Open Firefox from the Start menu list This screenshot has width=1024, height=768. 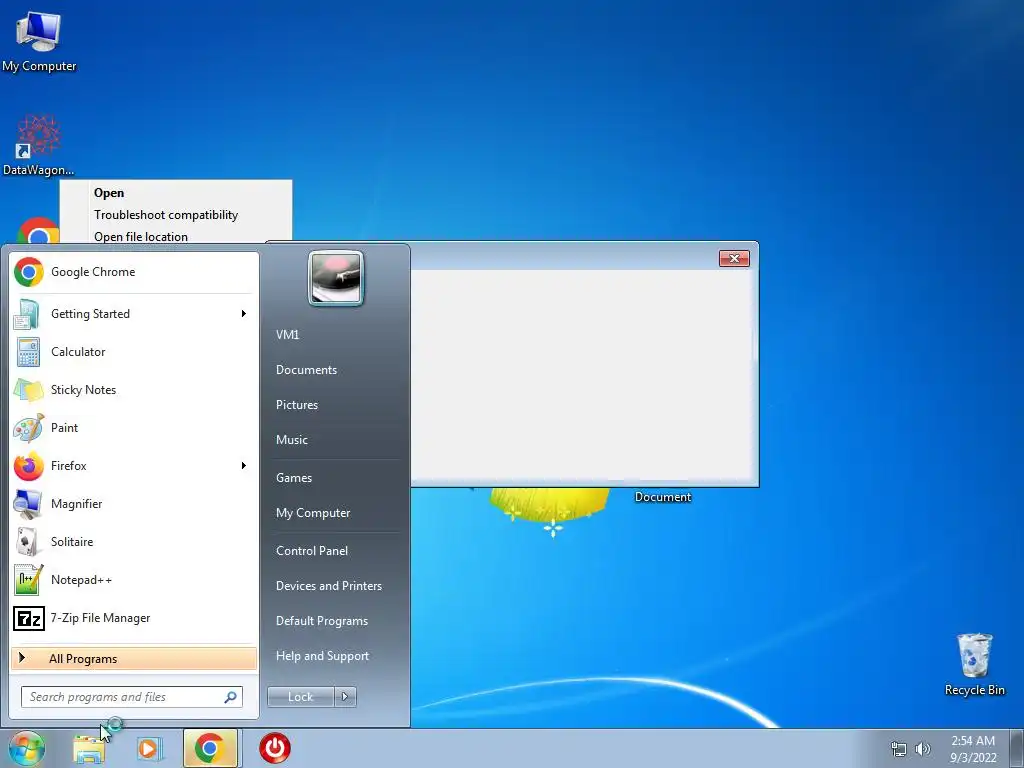click(134, 466)
